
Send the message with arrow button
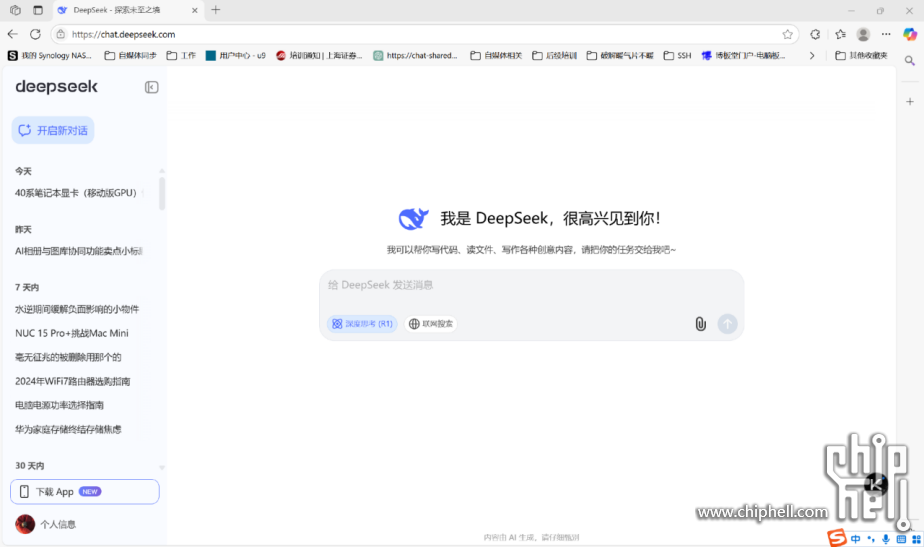pyautogui.click(x=727, y=324)
